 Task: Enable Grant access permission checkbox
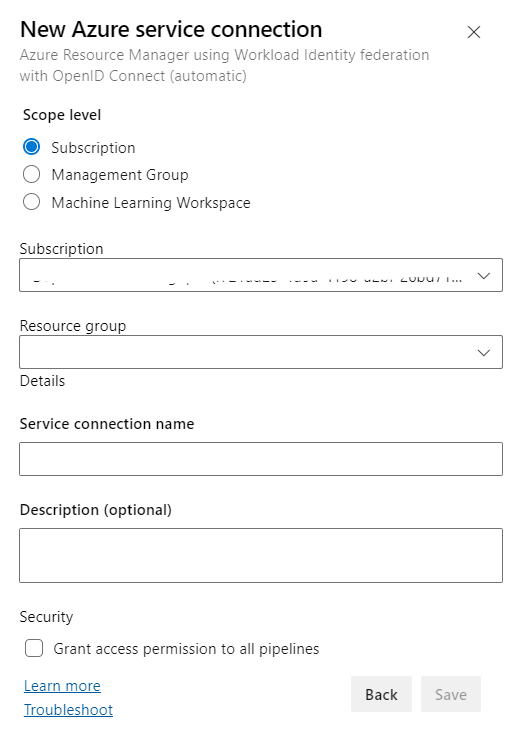34,649
